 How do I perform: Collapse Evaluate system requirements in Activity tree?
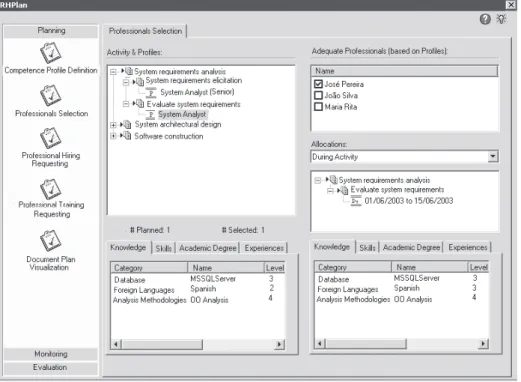pyautogui.click(x=126, y=104)
